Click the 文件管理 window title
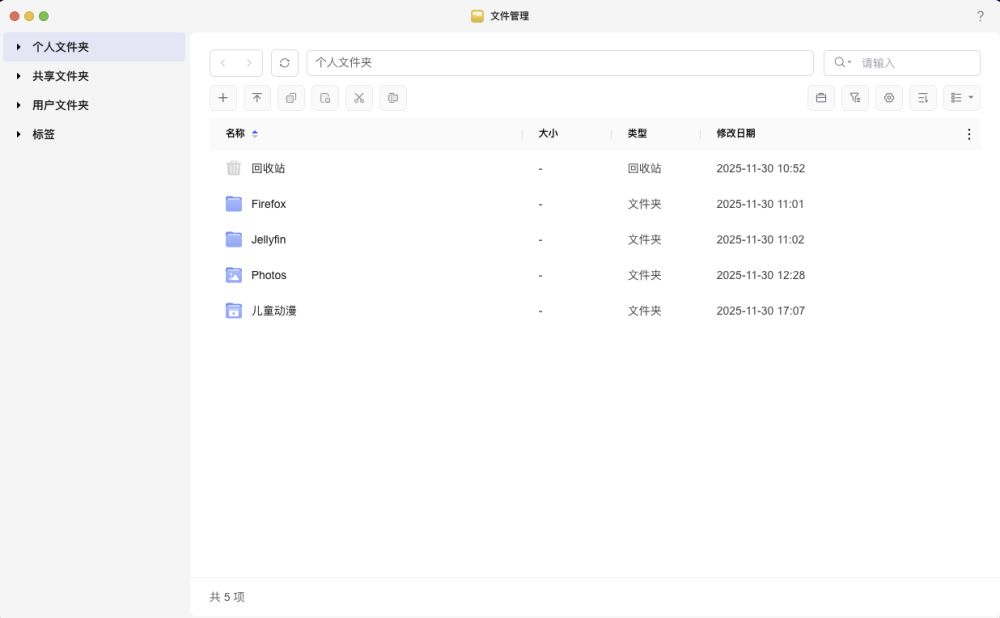 pyautogui.click(x=510, y=16)
